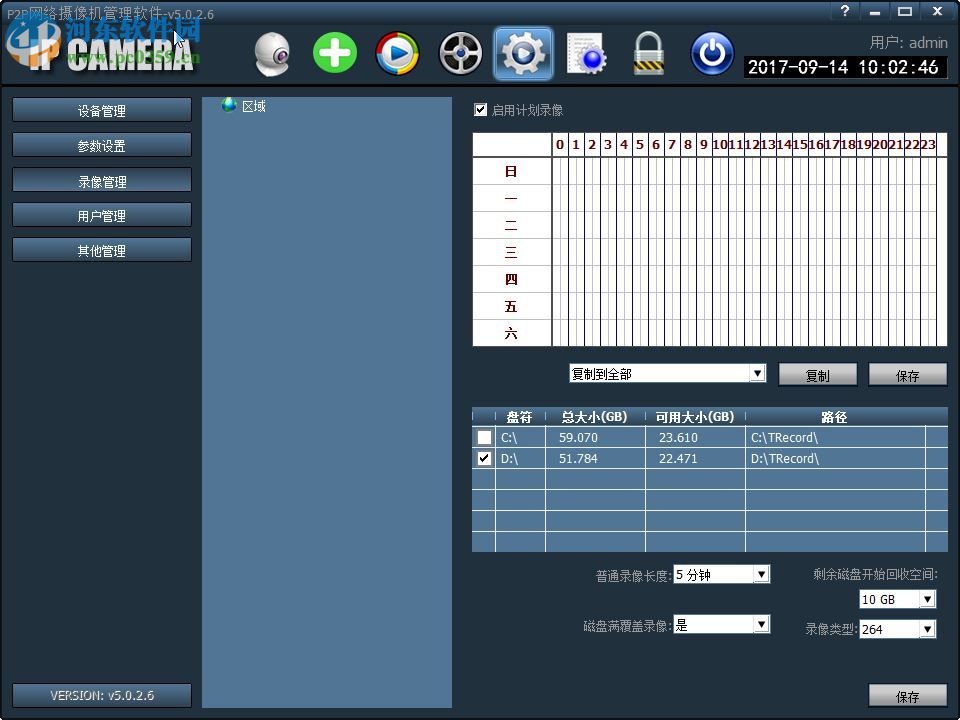This screenshot has width=960, height=720.
Task: Click the 23.610 available size cell
Action: coord(696,437)
